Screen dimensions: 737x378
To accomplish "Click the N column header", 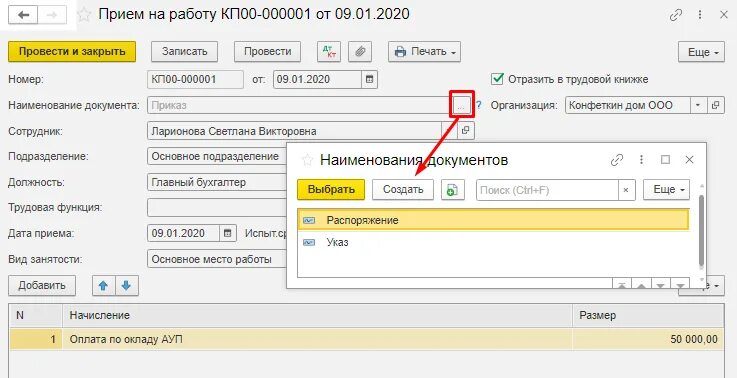I will click(x=36, y=315).
